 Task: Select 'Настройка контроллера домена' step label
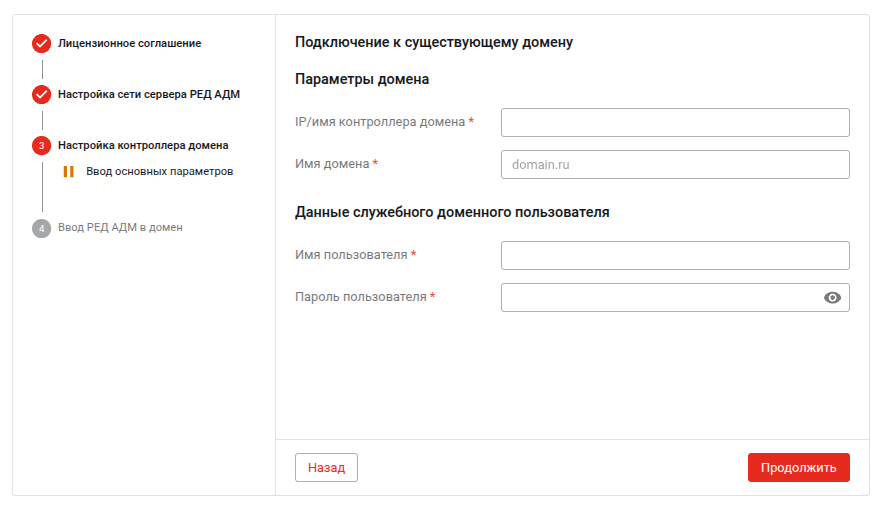coord(143,146)
